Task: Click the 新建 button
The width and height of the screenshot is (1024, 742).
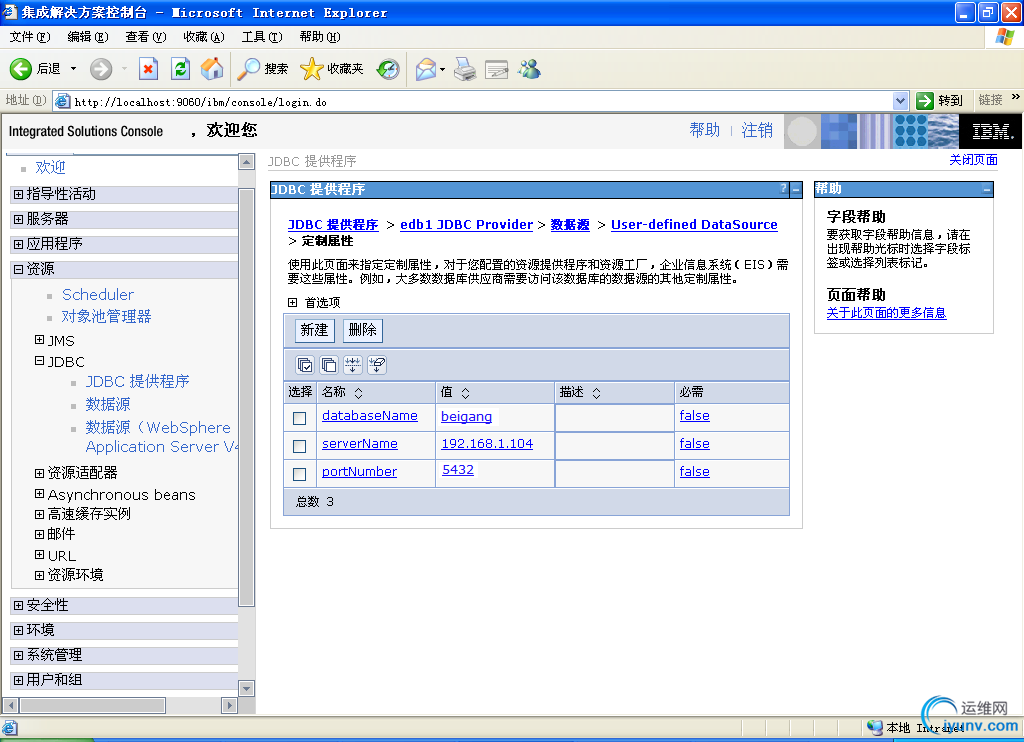Action: coord(315,331)
